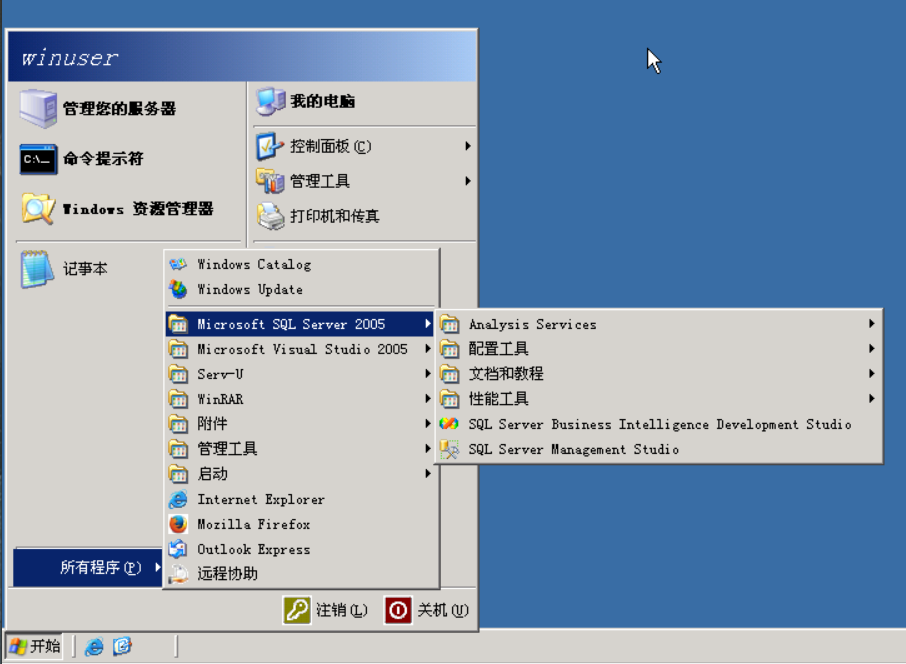The image size is (906, 664).
Task: Expand the 配置工具 submenu arrow
Action: (x=871, y=348)
